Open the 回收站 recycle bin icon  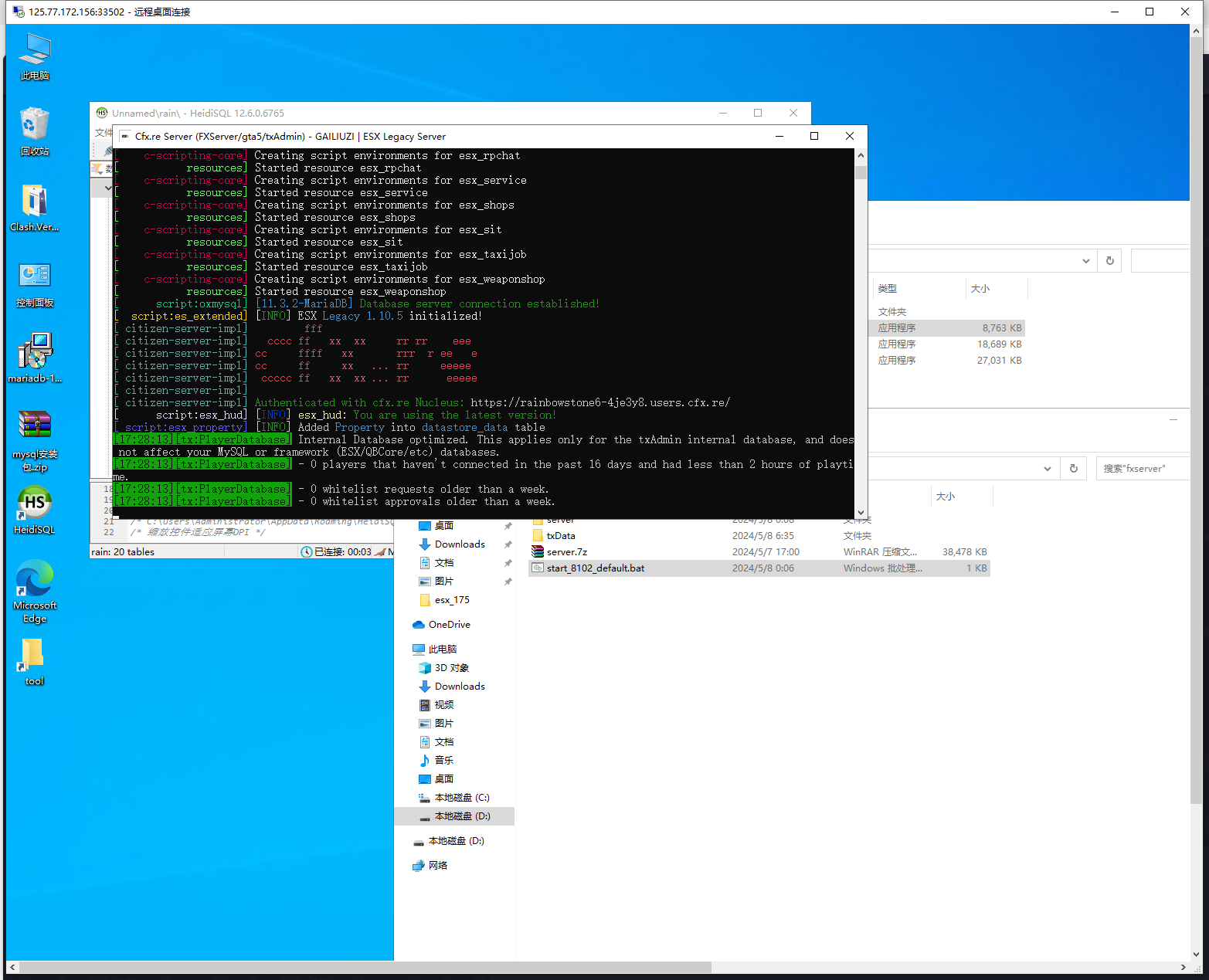[x=35, y=132]
